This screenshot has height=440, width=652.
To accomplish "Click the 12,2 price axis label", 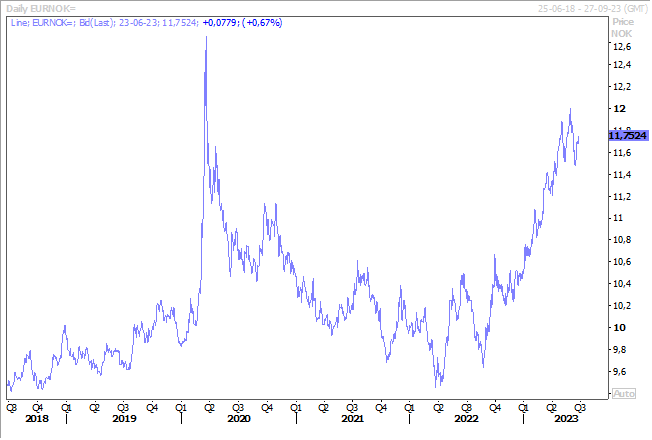I will pyautogui.click(x=622, y=87).
